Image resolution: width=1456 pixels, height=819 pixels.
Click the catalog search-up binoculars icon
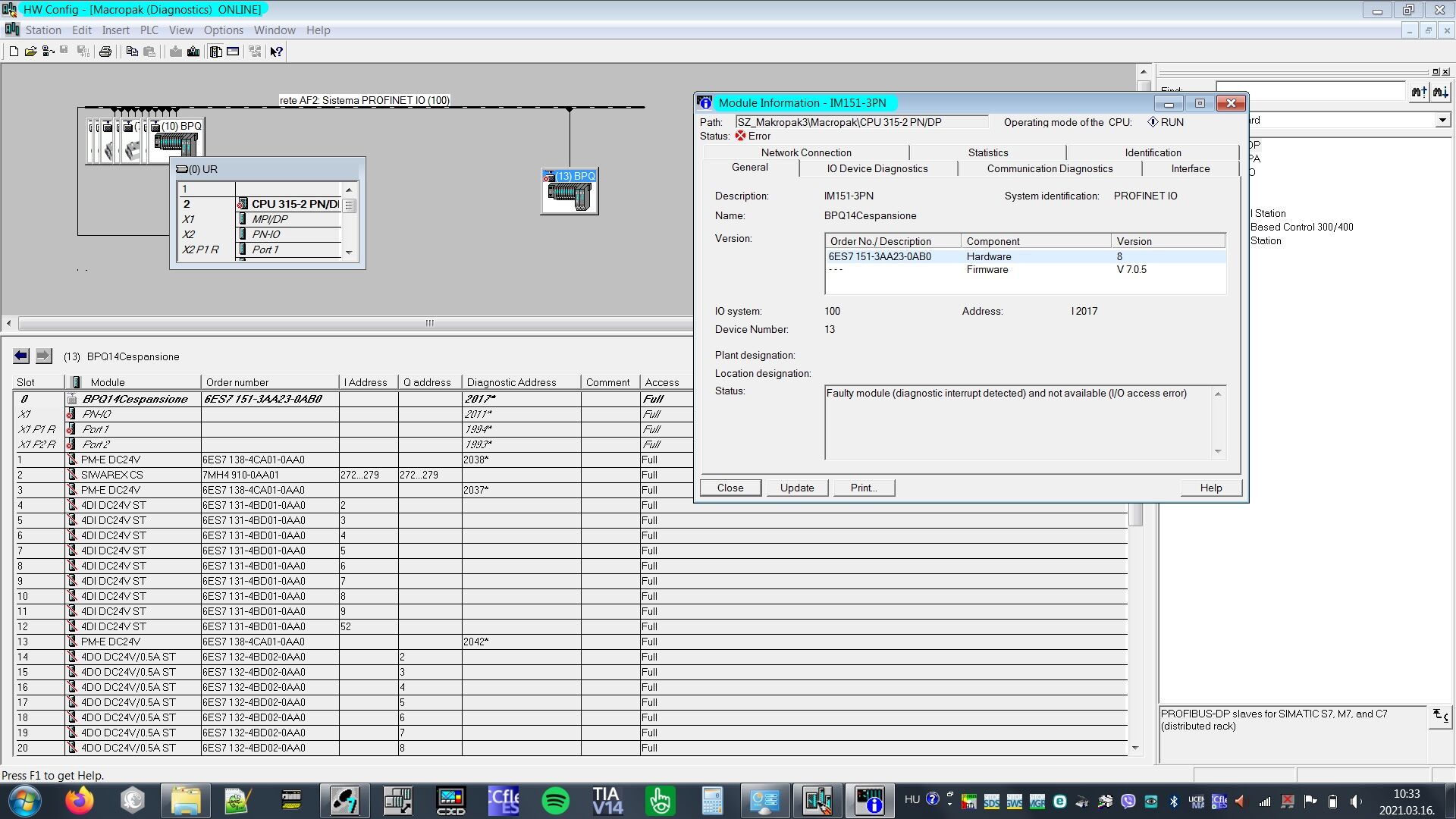click(1419, 92)
